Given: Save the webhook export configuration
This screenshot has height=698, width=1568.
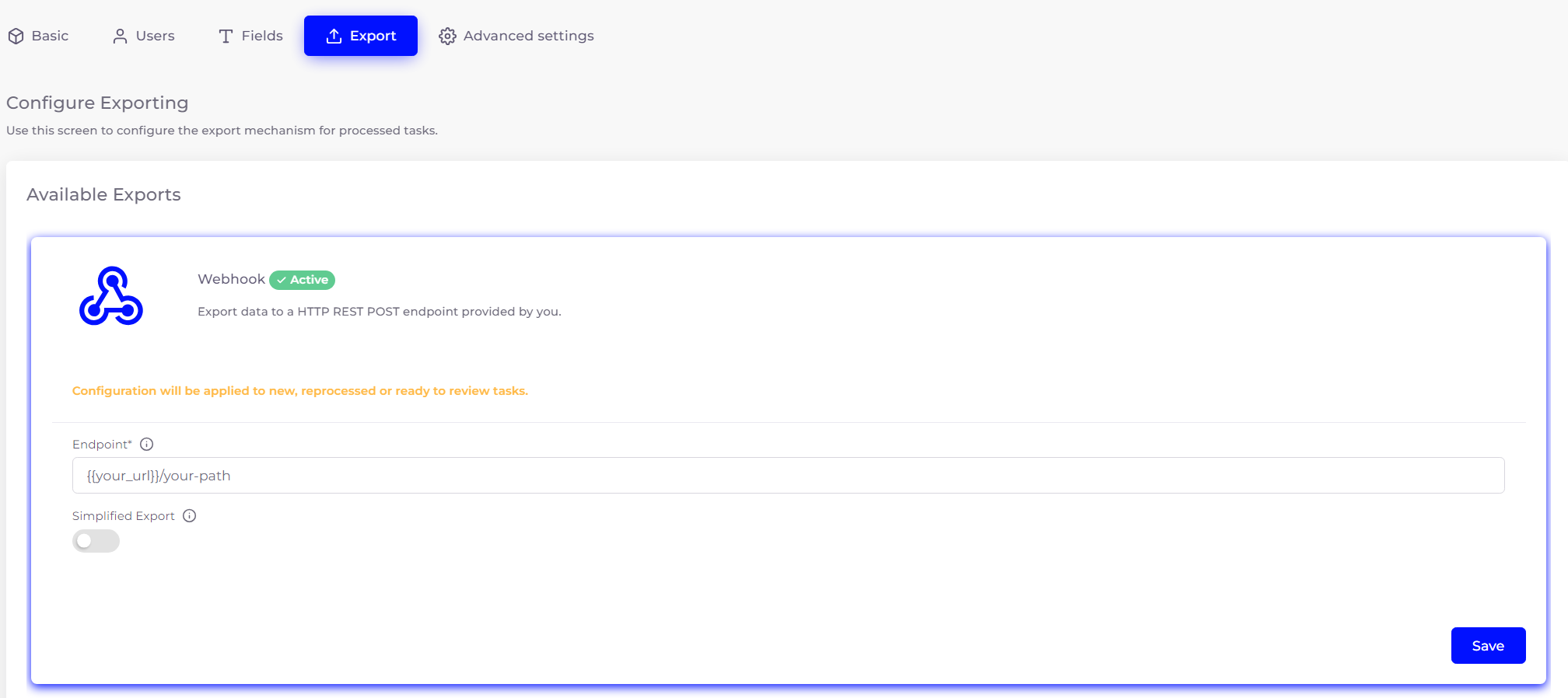Looking at the screenshot, I should pos(1487,646).
